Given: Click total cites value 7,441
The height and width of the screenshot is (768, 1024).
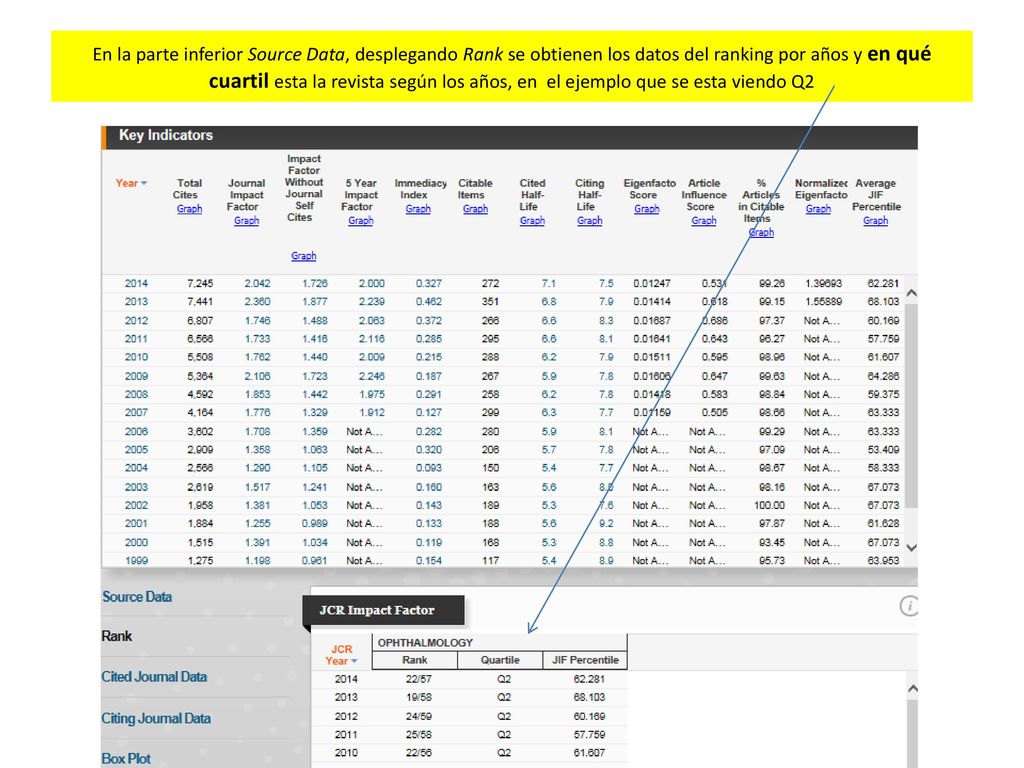Looking at the screenshot, I should pos(200,302).
